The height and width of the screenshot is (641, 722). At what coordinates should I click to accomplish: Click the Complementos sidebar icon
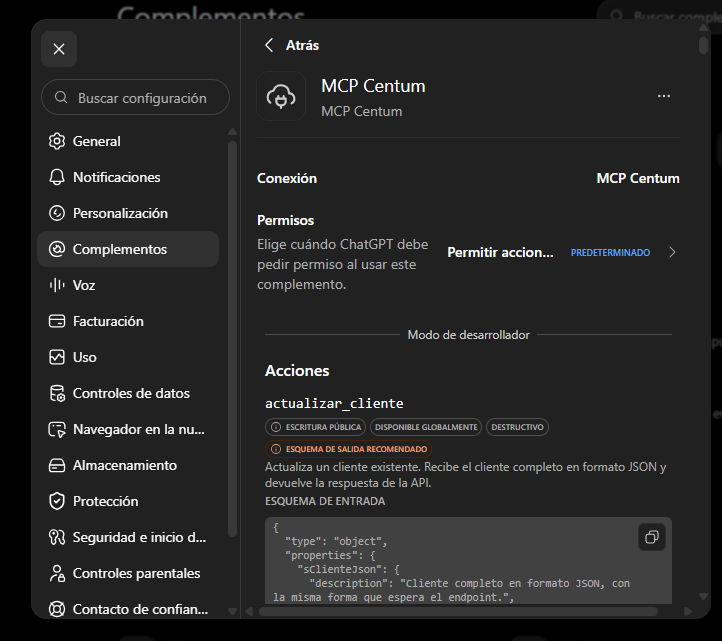(x=57, y=249)
